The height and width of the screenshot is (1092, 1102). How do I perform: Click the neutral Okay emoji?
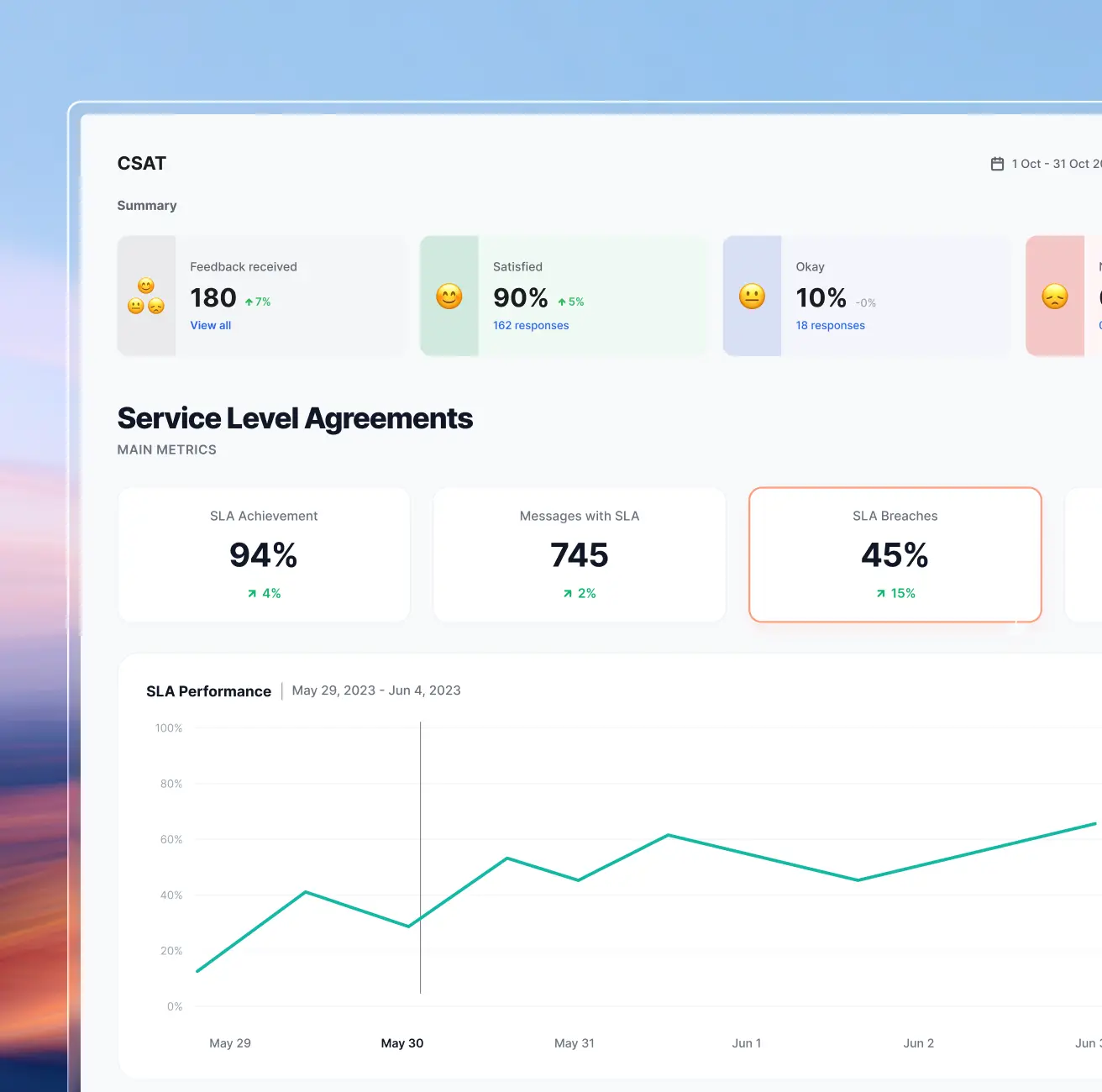pyautogui.click(x=752, y=296)
